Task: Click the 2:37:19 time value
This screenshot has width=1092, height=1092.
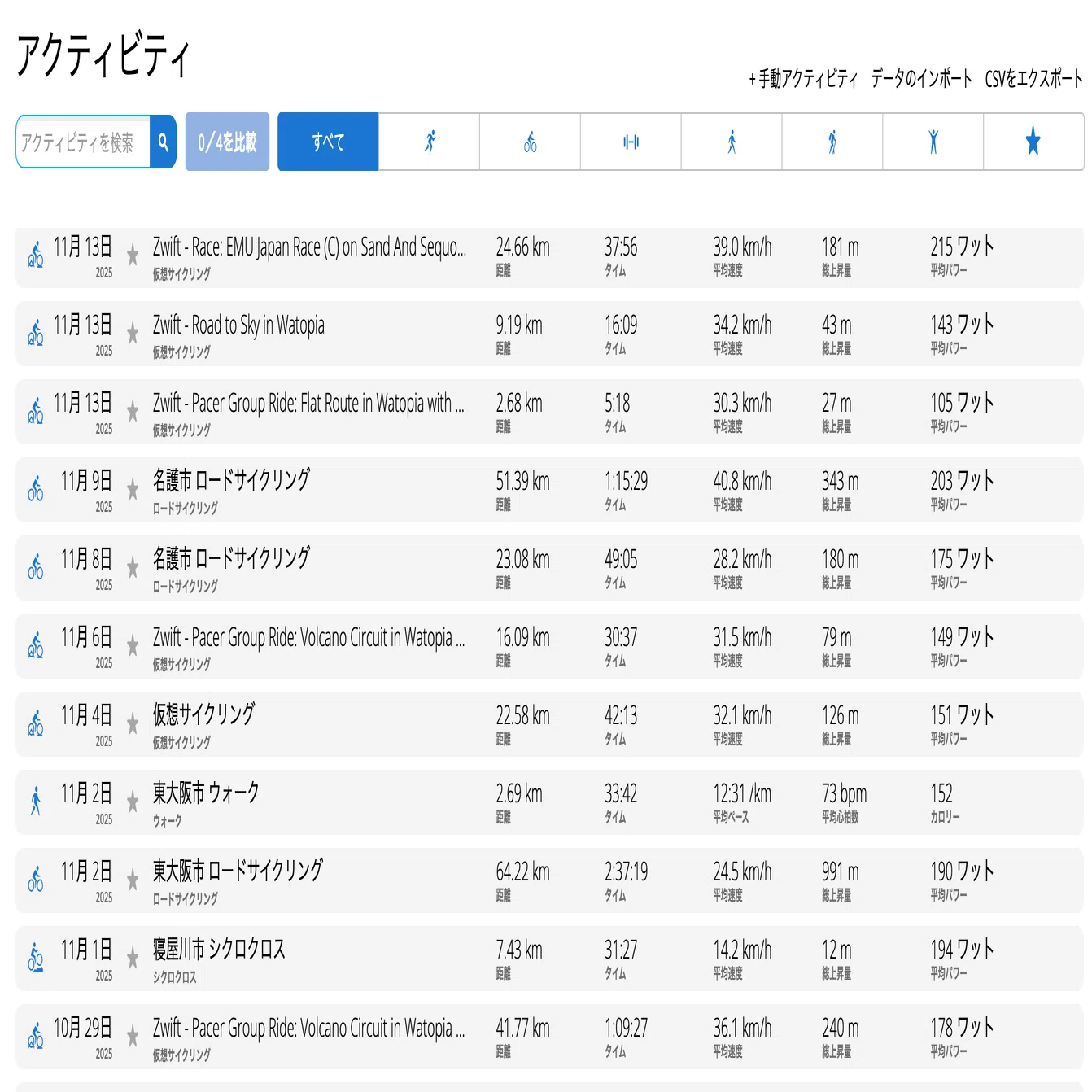Action: (x=626, y=872)
